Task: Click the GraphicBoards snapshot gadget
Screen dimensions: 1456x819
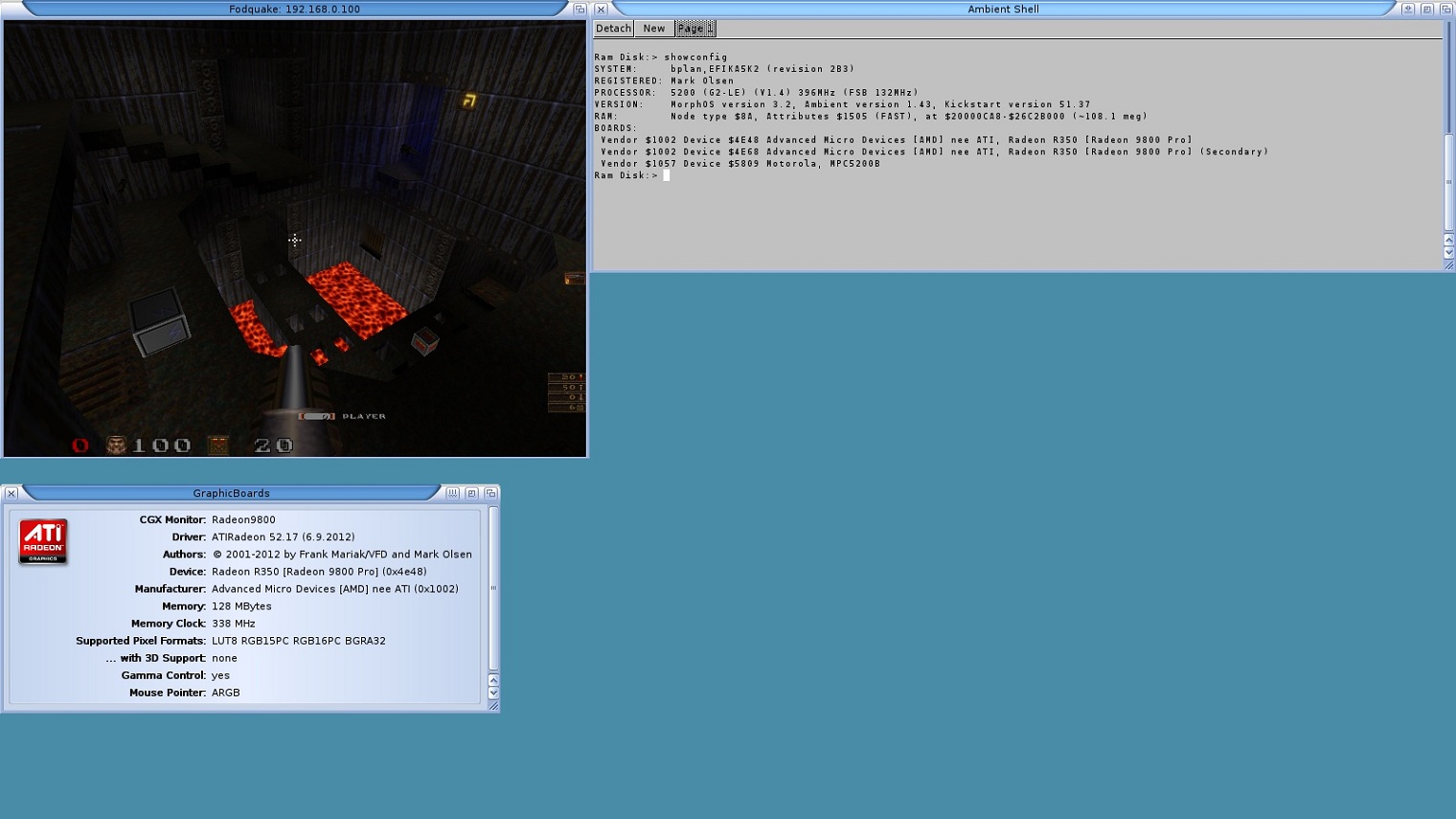Action: (x=453, y=493)
